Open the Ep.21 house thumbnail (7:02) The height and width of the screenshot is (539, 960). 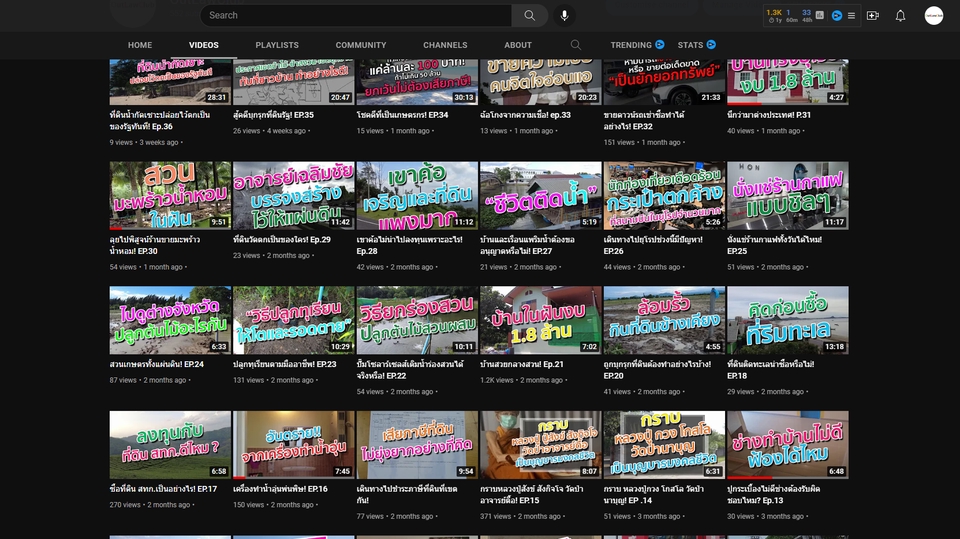pos(541,320)
